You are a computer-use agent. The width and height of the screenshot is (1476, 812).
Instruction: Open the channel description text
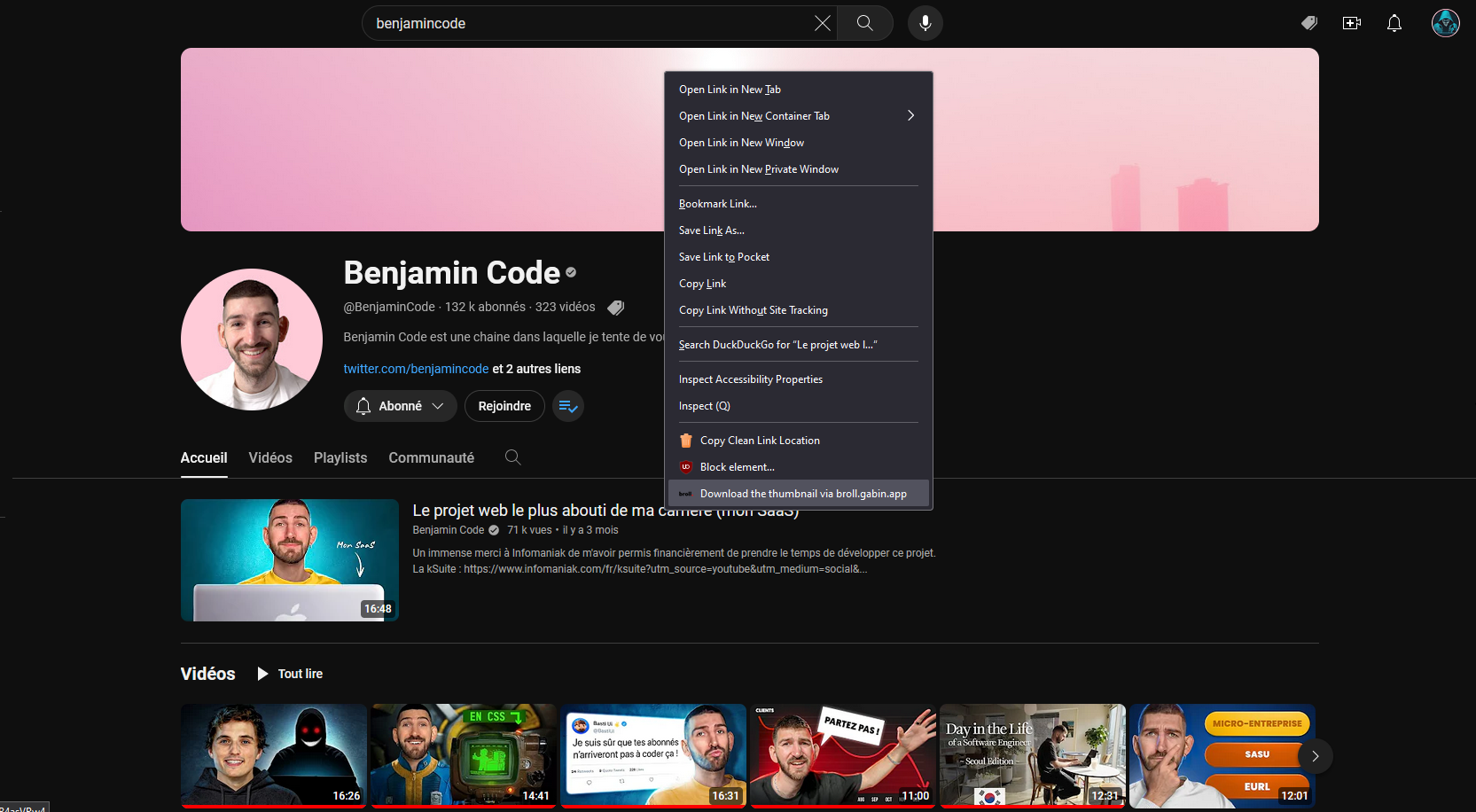click(x=504, y=337)
